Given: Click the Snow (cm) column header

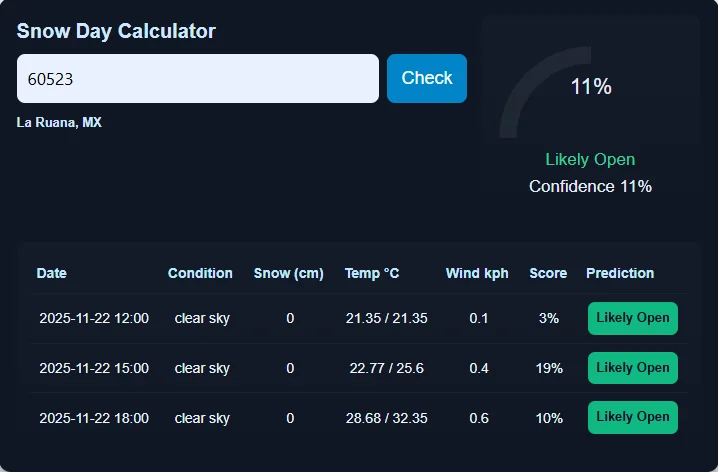Looking at the screenshot, I should coord(289,273).
